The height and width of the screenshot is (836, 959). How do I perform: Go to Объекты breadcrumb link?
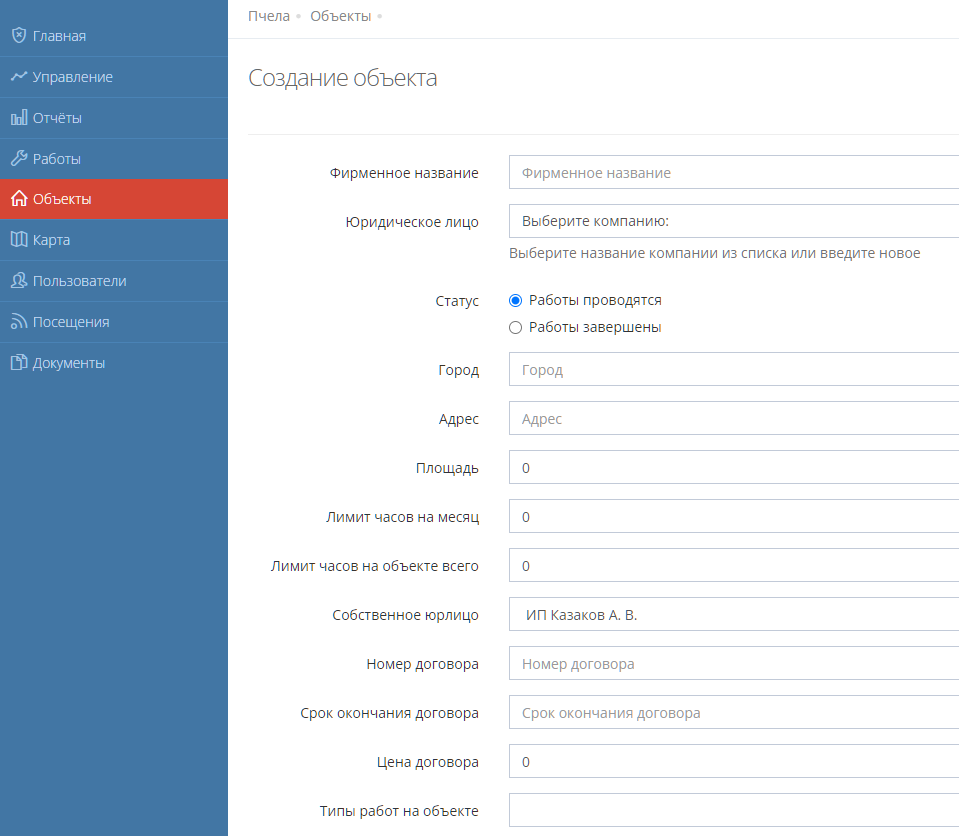click(x=340, y=16)
